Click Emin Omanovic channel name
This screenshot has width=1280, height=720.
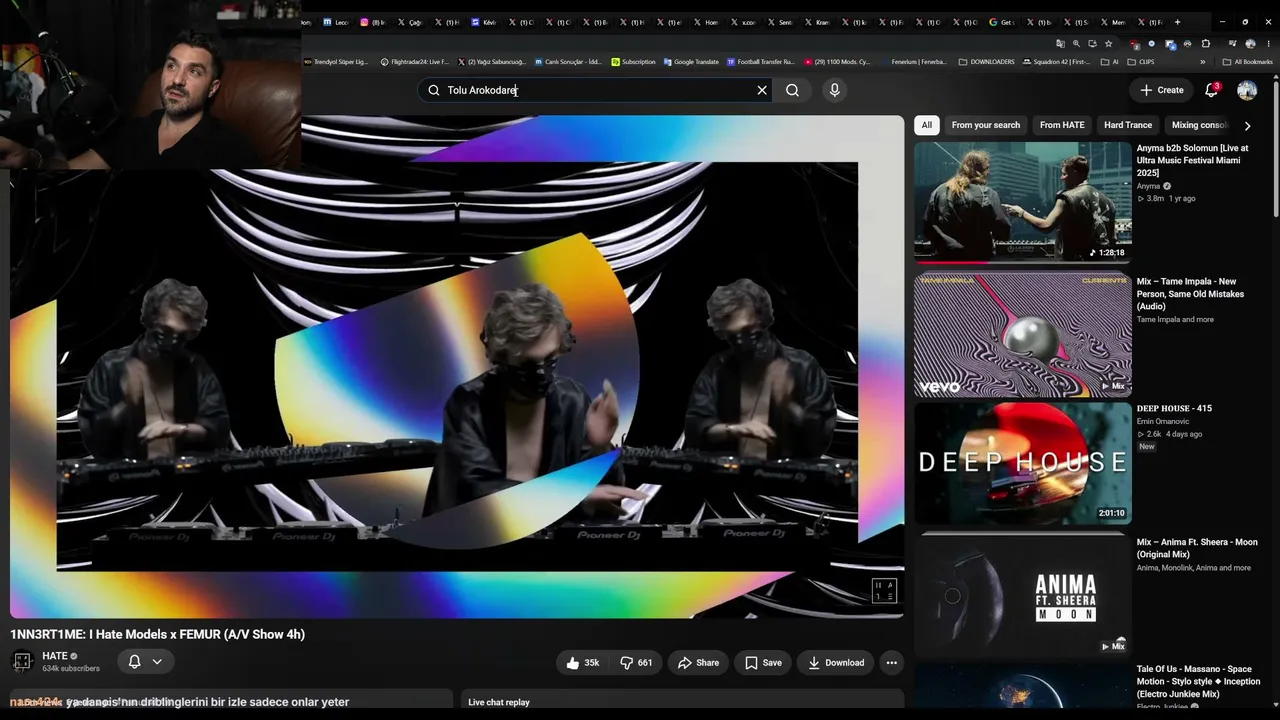tap(1163, 422)
